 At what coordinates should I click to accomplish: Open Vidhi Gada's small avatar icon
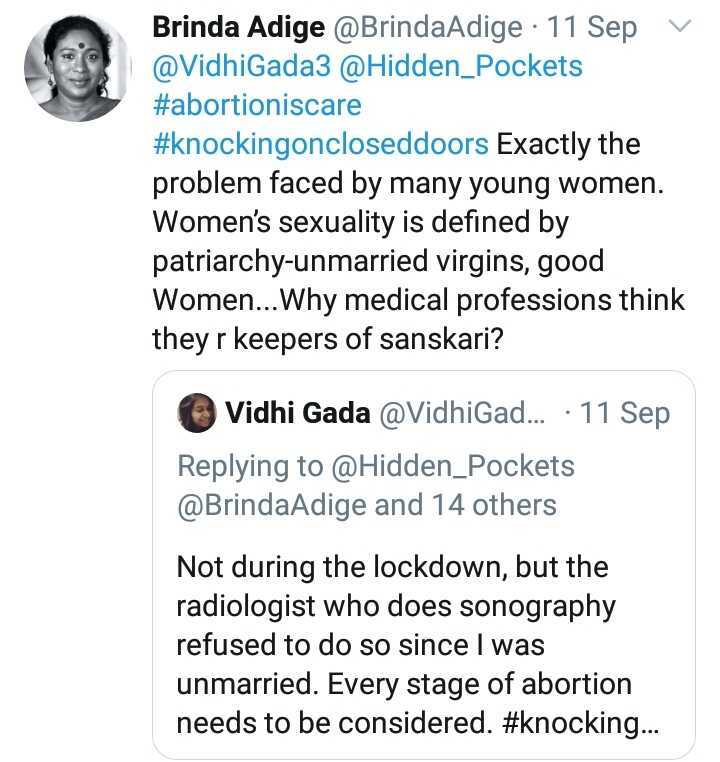point(197,412)
